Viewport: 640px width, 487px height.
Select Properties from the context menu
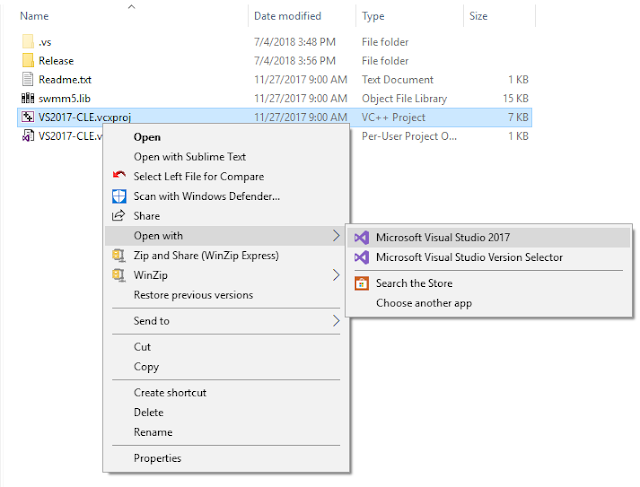coord(157,458)
